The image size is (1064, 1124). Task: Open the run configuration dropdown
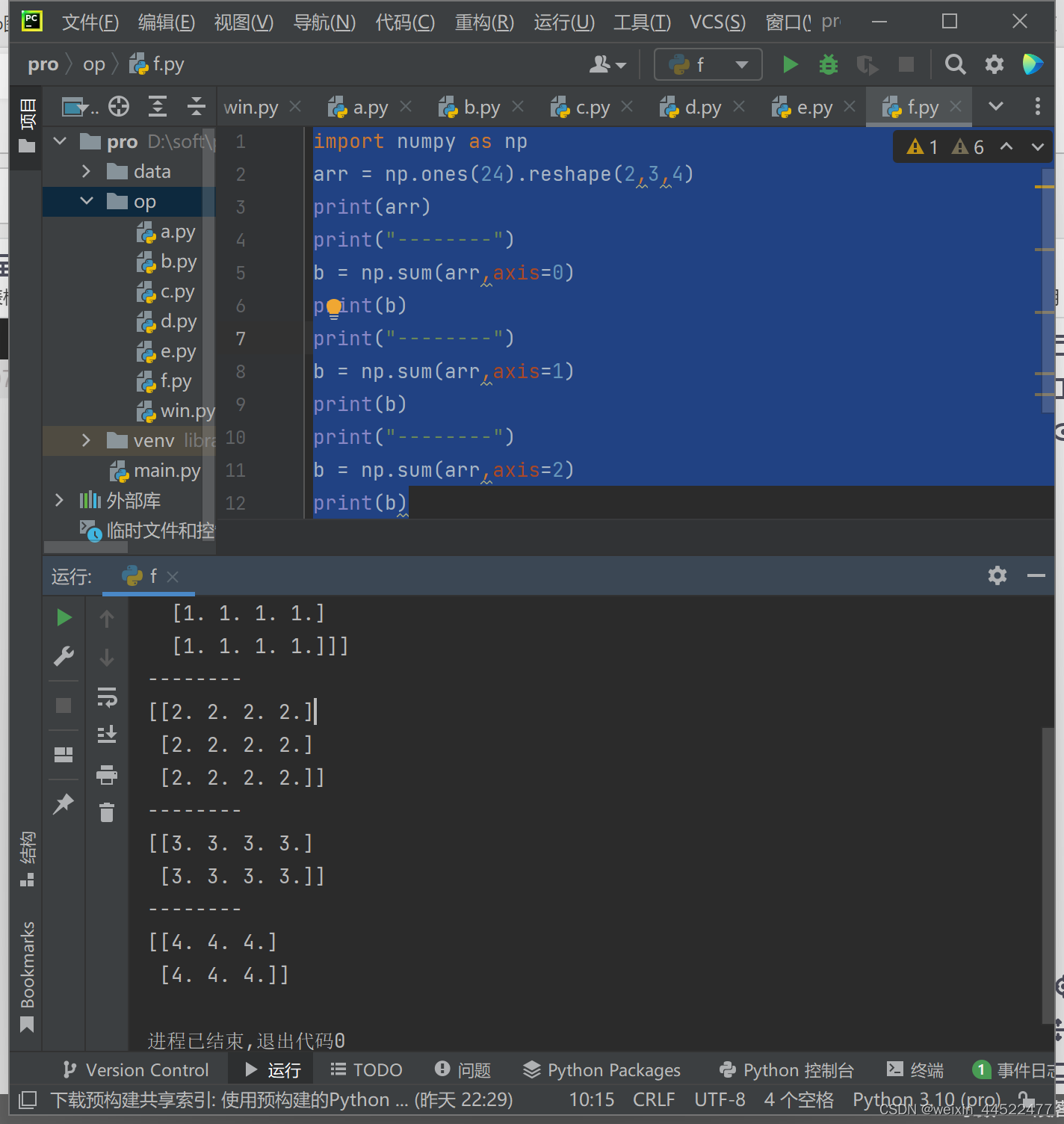(x=740, y=64)
